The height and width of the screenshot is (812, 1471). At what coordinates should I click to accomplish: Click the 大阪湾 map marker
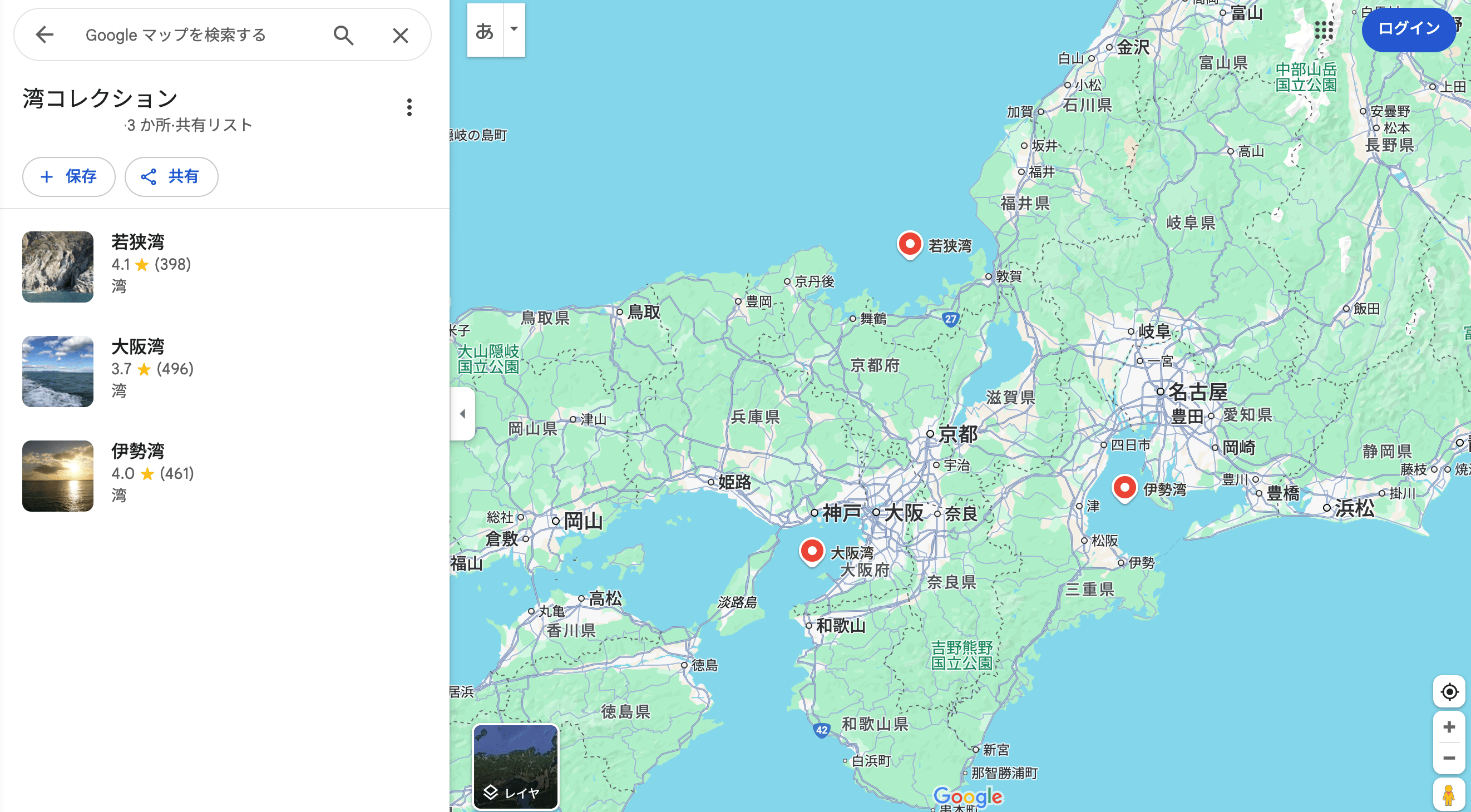pyautogui.click(x=812, y=551)
